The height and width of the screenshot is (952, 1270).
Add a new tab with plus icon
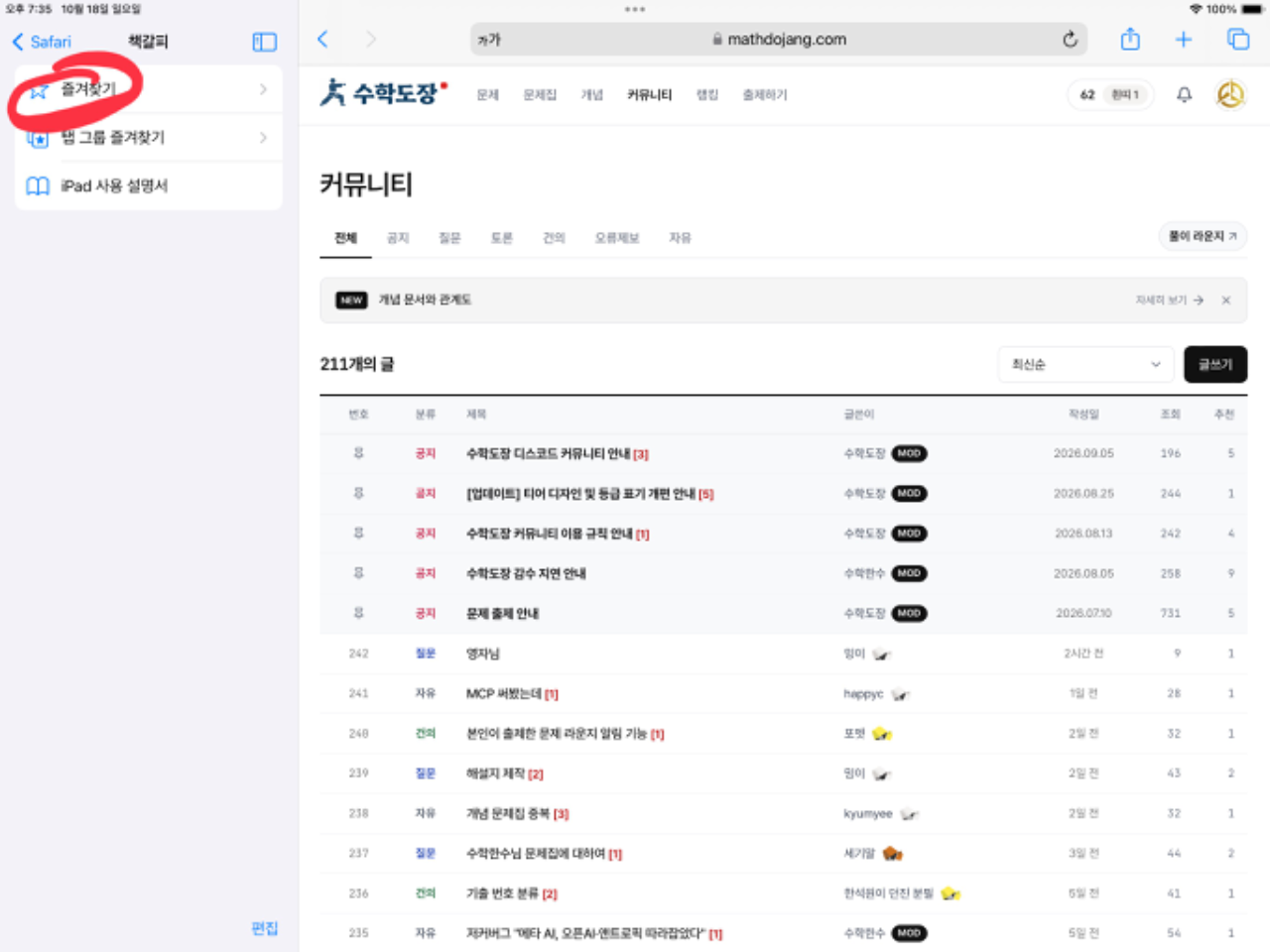(1184, 40)
